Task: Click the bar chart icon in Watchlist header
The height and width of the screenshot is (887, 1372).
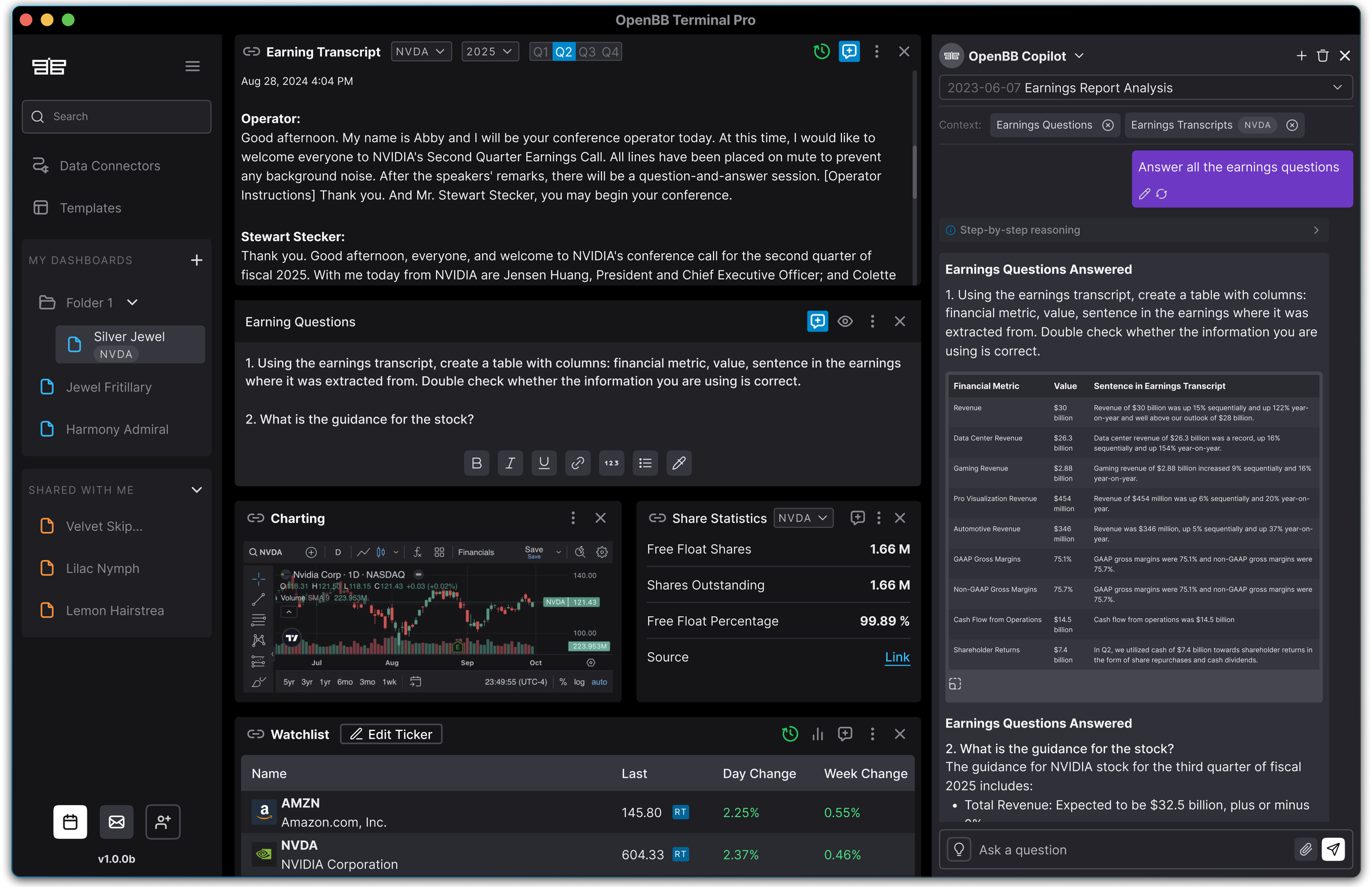Action: click(x=817, y=734)
